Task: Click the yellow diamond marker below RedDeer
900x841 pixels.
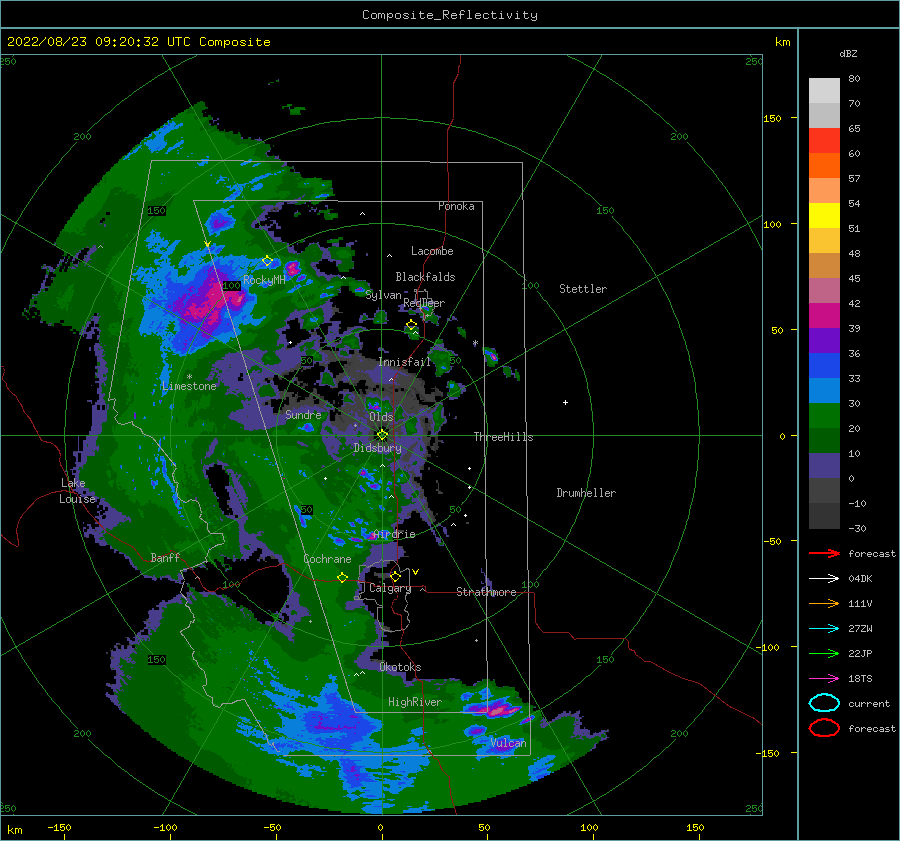Action: coord(411,325)
